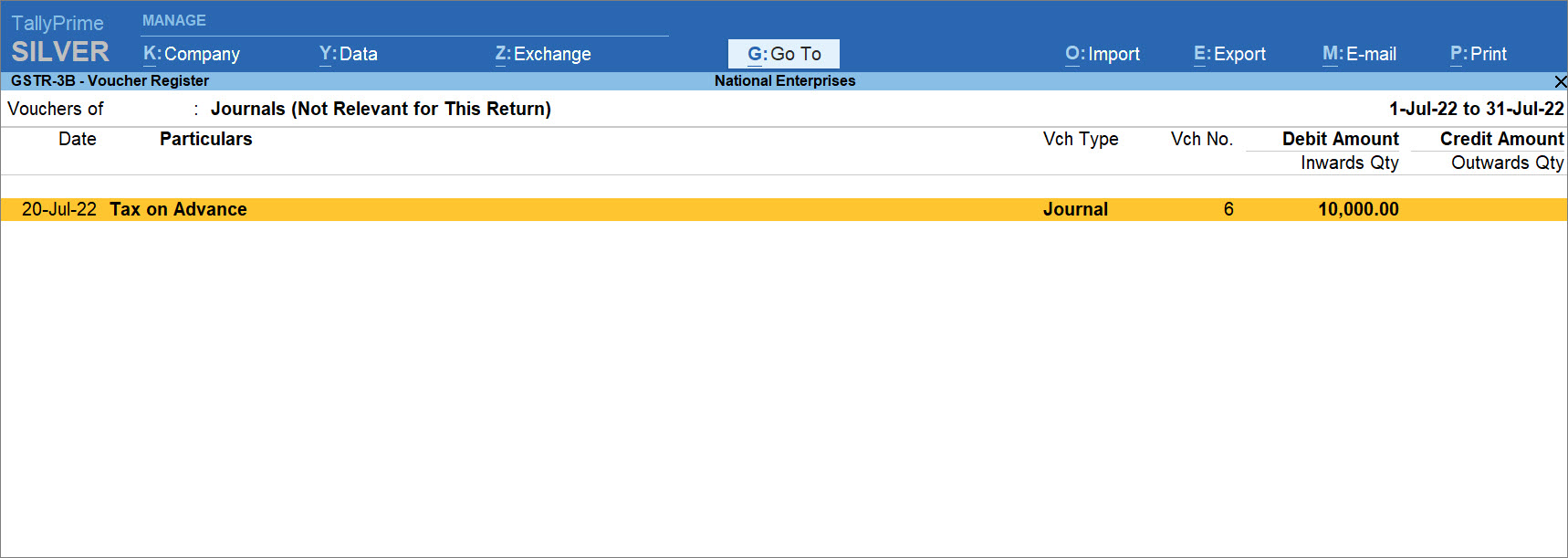
Task: Click the Journal voucher type cell
Action: coord(1075,209)
